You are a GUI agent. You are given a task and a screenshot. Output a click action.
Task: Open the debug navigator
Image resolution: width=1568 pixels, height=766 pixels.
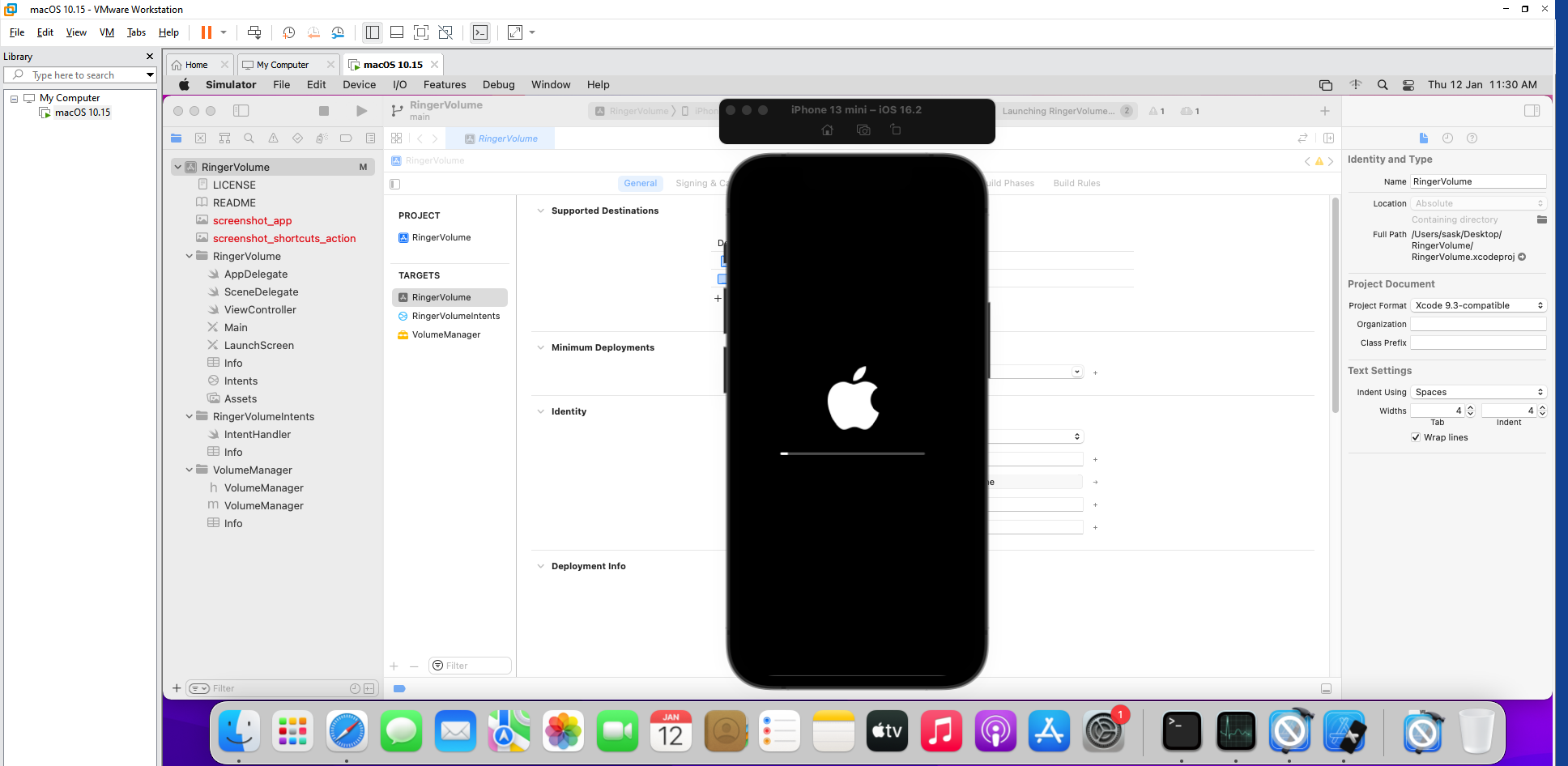point(322,138)
